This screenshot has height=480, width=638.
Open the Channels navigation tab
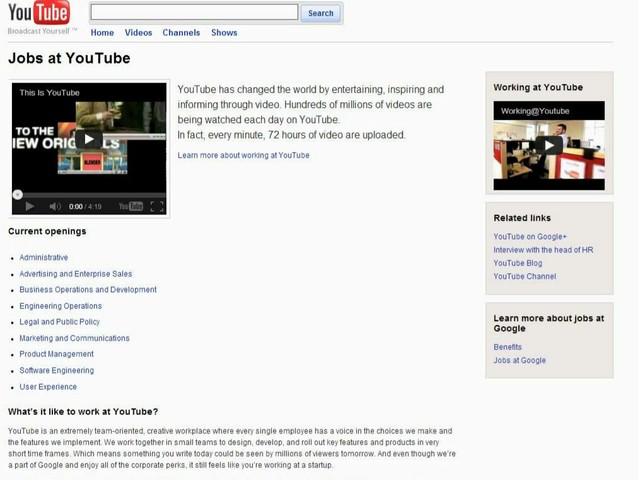[181, 33]
